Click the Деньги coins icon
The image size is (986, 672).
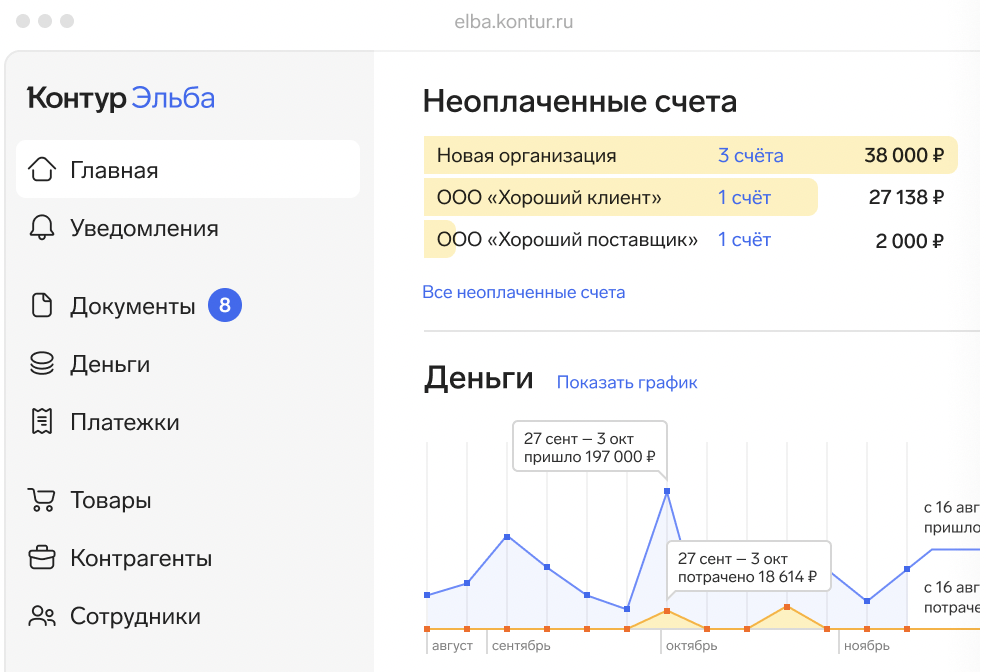tap(41, 364)
